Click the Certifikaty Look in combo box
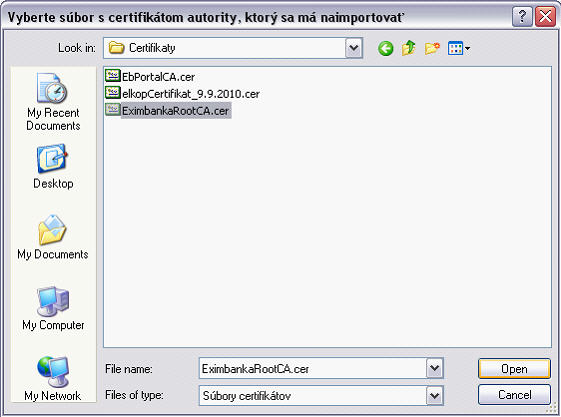The width and height of the screenshot is (561, 417). coord(233,48)
